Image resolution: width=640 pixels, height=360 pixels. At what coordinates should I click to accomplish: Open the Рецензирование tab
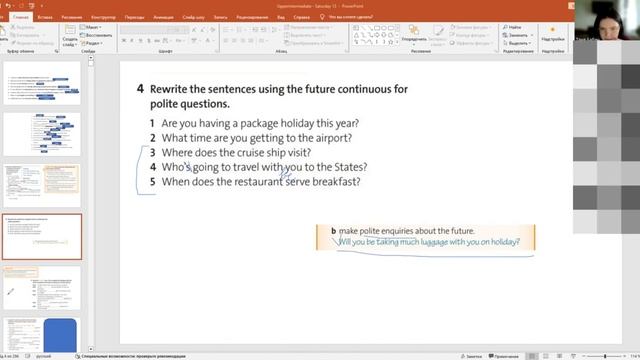pos(252,17)
